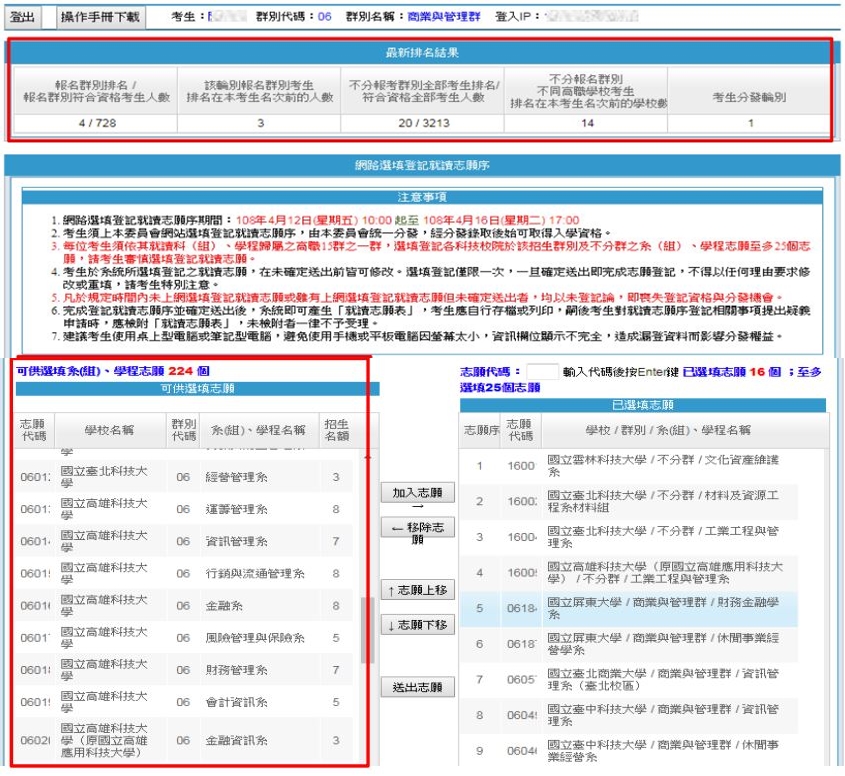Click the 已選填志願 list title bar
This screenshot has width=845, height=776.
point(643,405)
